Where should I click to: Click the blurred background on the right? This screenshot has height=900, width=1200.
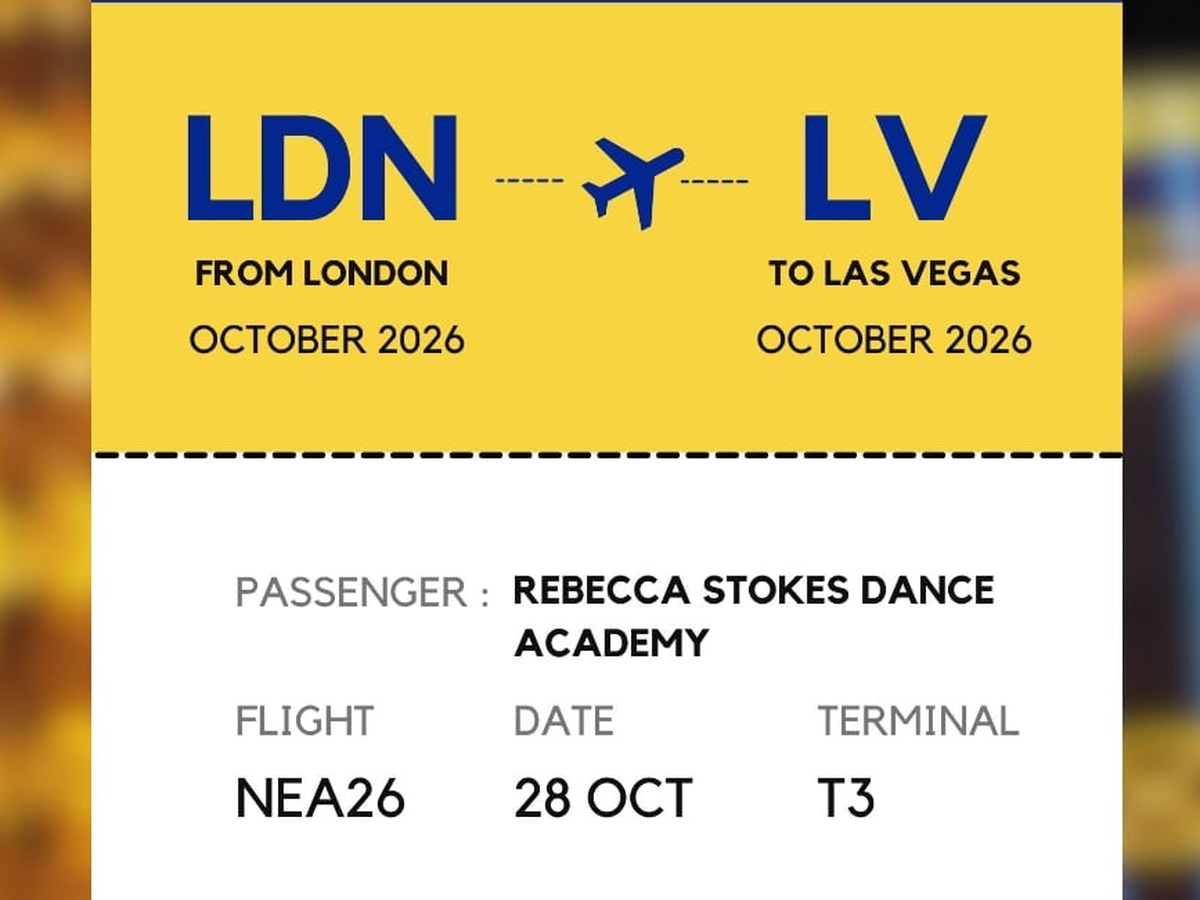pos(1161,450)
